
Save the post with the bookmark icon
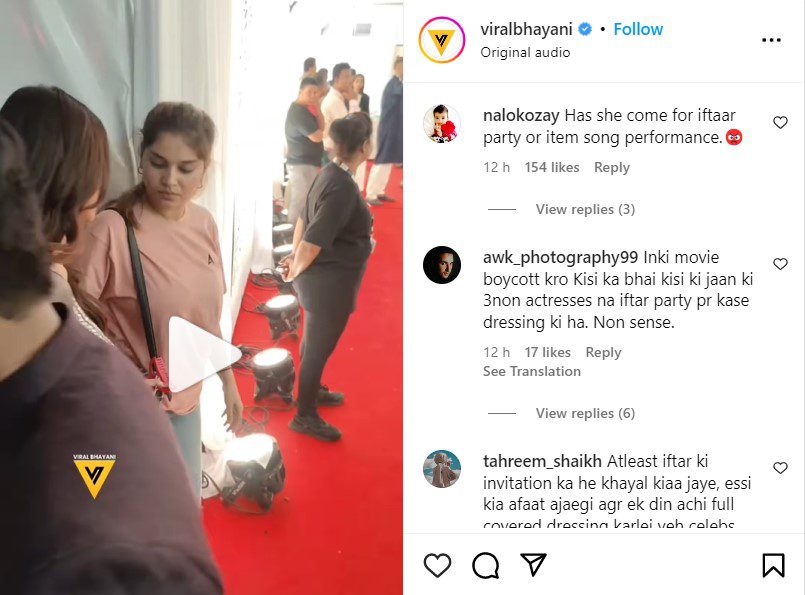coord(773,565)
